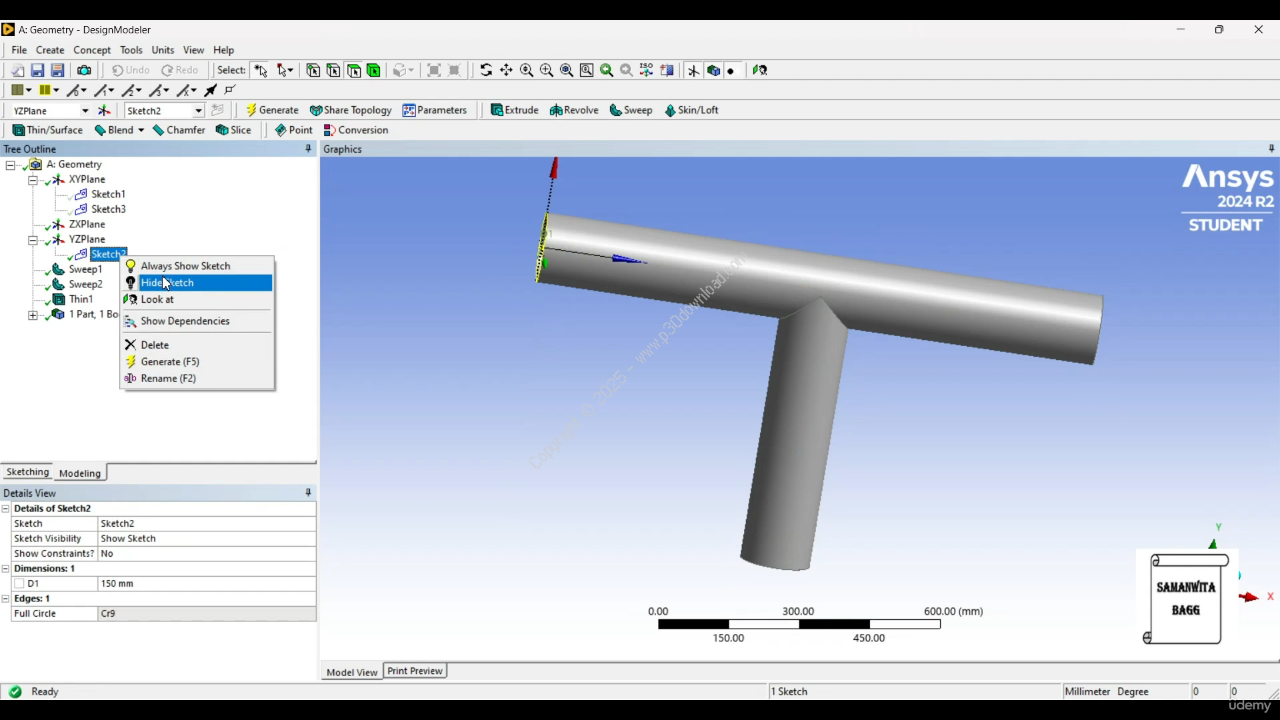Screen dimensions: 1280x720
Task: Open the YZPlane active plane dropdown
Action: point(85,110)
